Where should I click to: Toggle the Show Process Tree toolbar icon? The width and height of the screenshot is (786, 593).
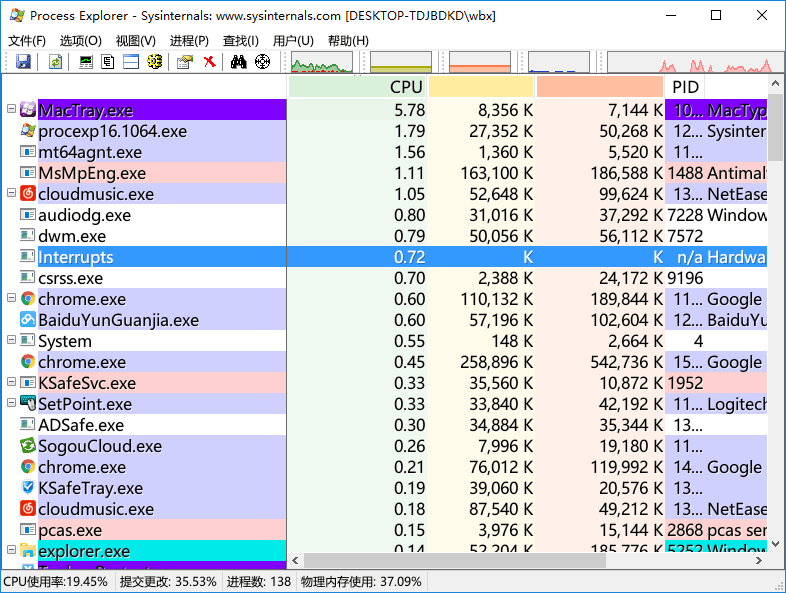[x=107, y=62]
